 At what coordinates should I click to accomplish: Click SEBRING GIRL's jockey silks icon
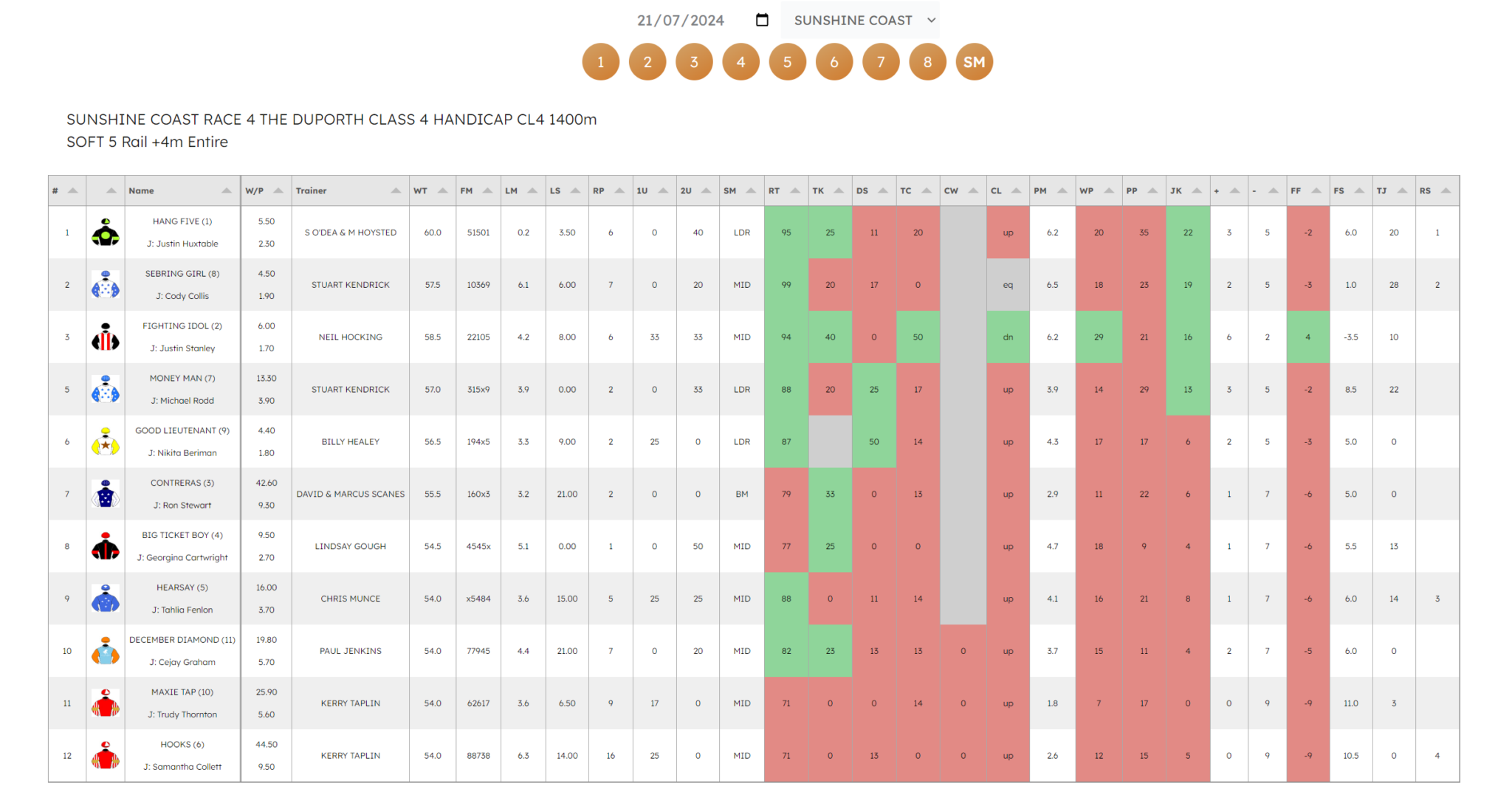(106, 284)
